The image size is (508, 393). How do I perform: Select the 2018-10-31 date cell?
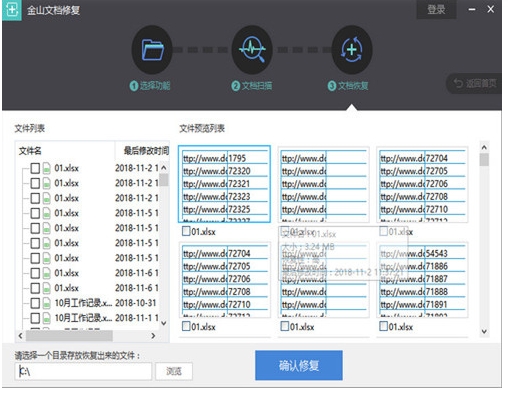click(x=135, y=303)
